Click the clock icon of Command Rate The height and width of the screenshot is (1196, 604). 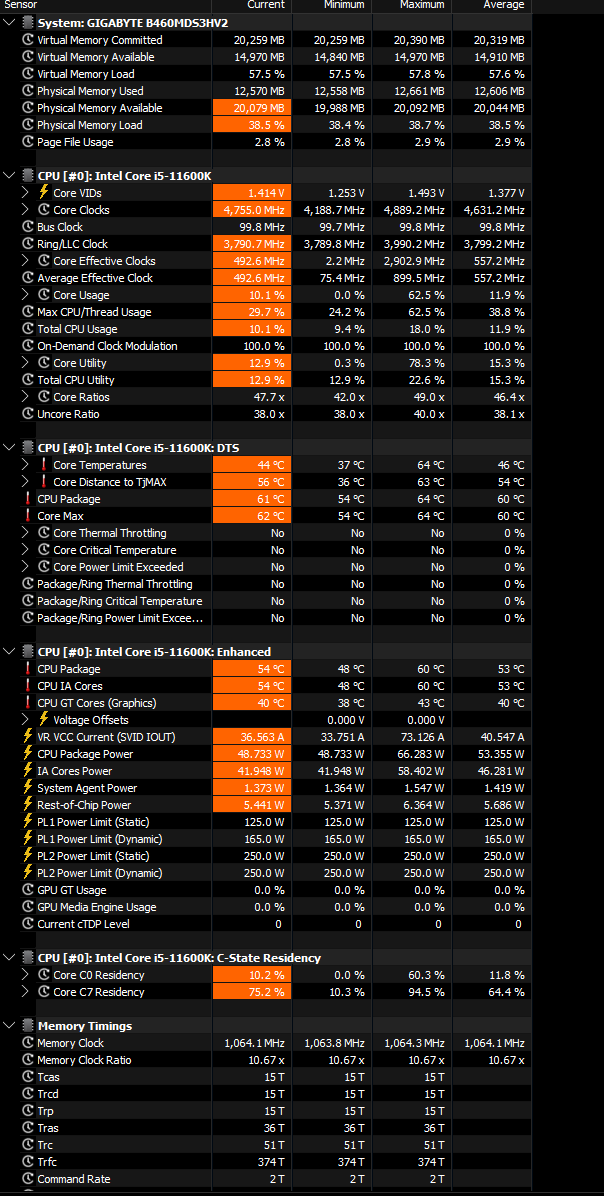pos(27,1179)
